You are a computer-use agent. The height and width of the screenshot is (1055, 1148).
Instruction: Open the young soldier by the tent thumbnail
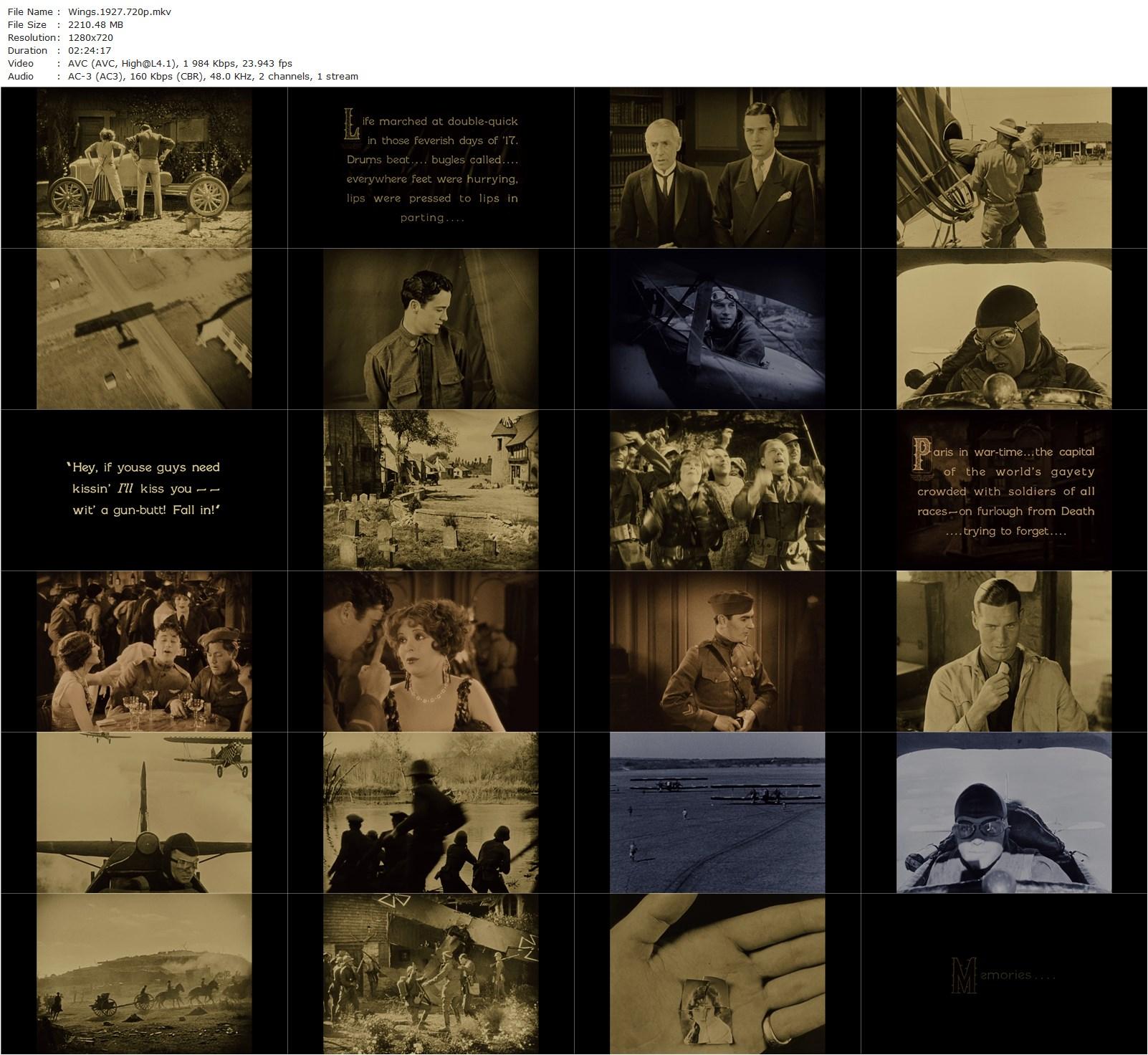[431, 329]
